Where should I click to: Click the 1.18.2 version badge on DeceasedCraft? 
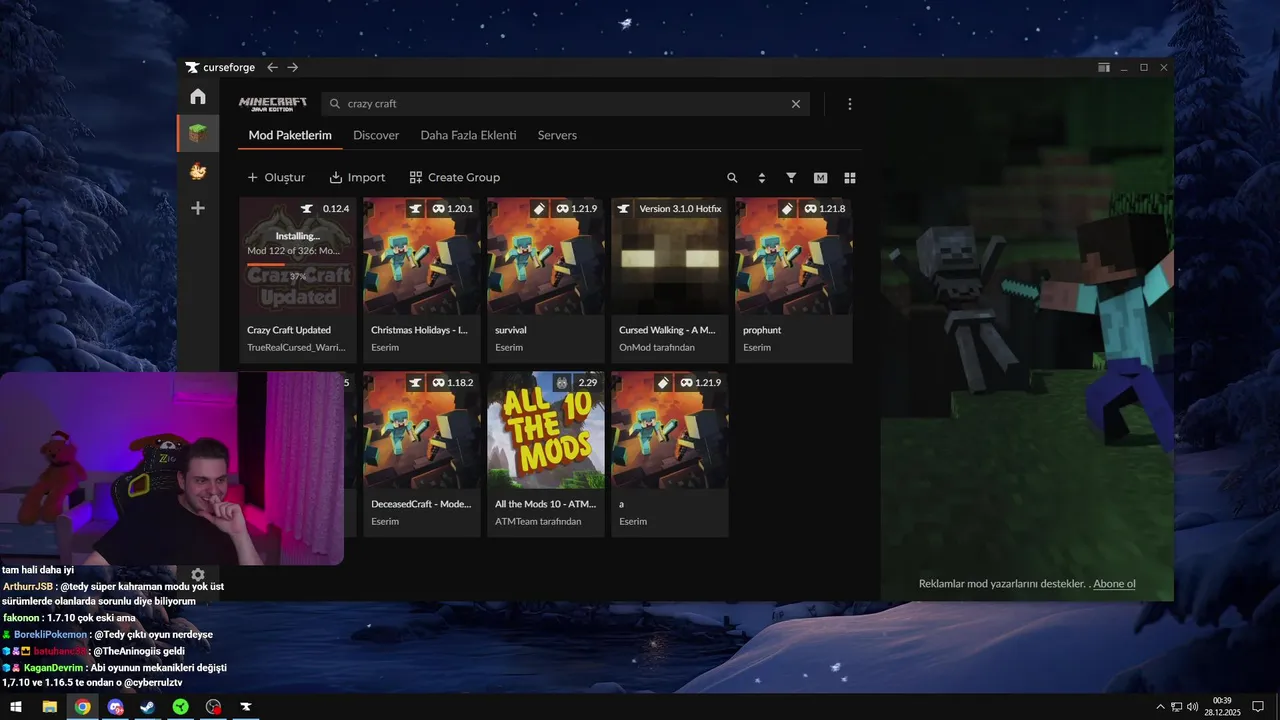pos(452,383)
